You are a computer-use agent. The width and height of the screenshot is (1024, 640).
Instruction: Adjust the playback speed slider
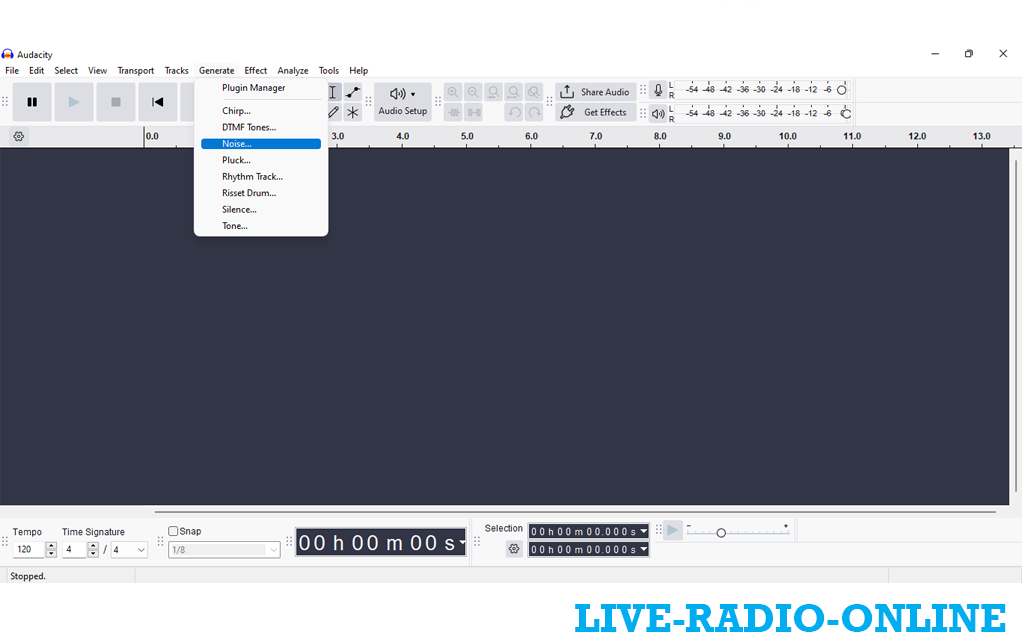click(721, 533)
